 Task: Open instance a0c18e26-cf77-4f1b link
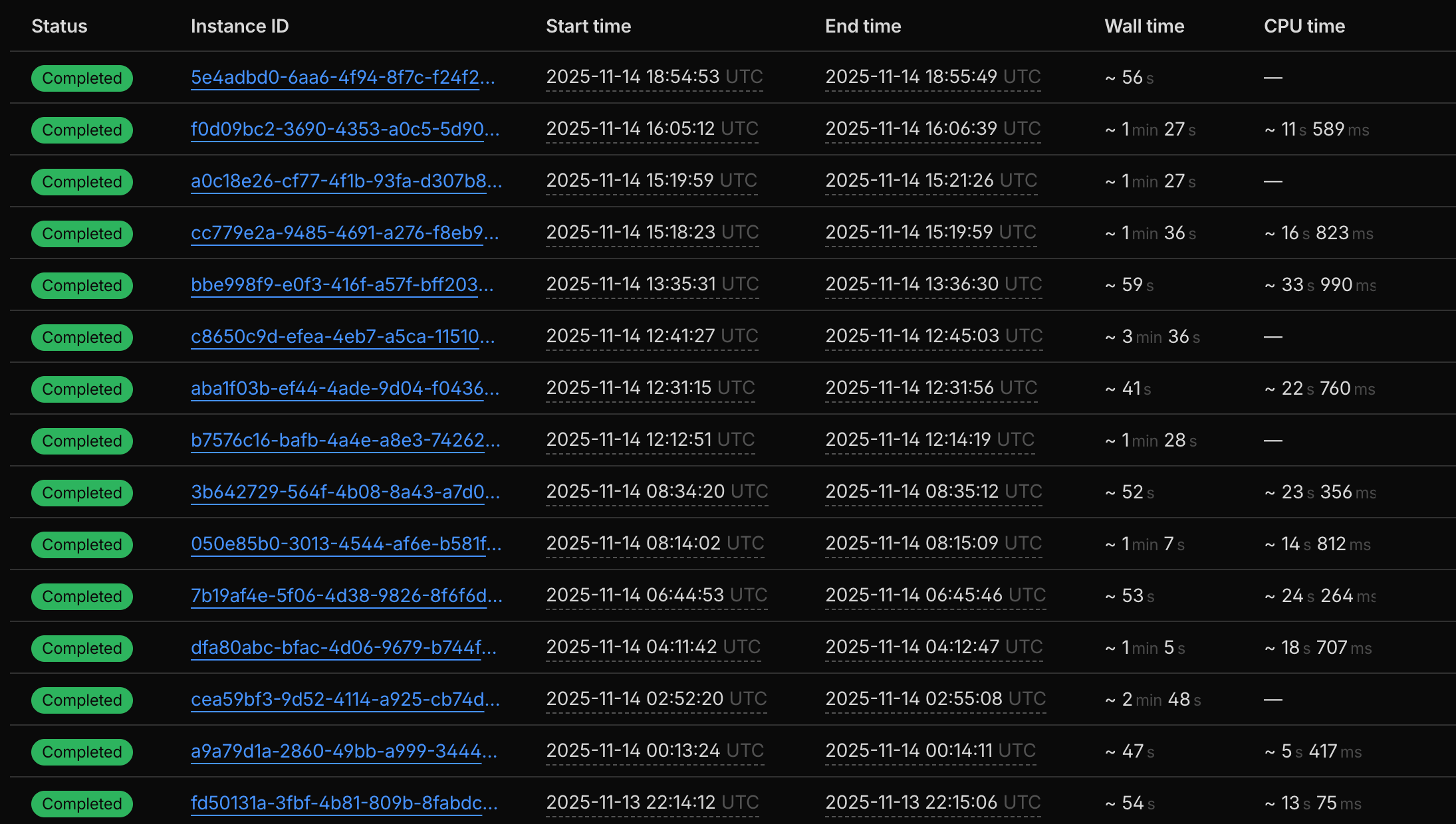click(346, 181)
